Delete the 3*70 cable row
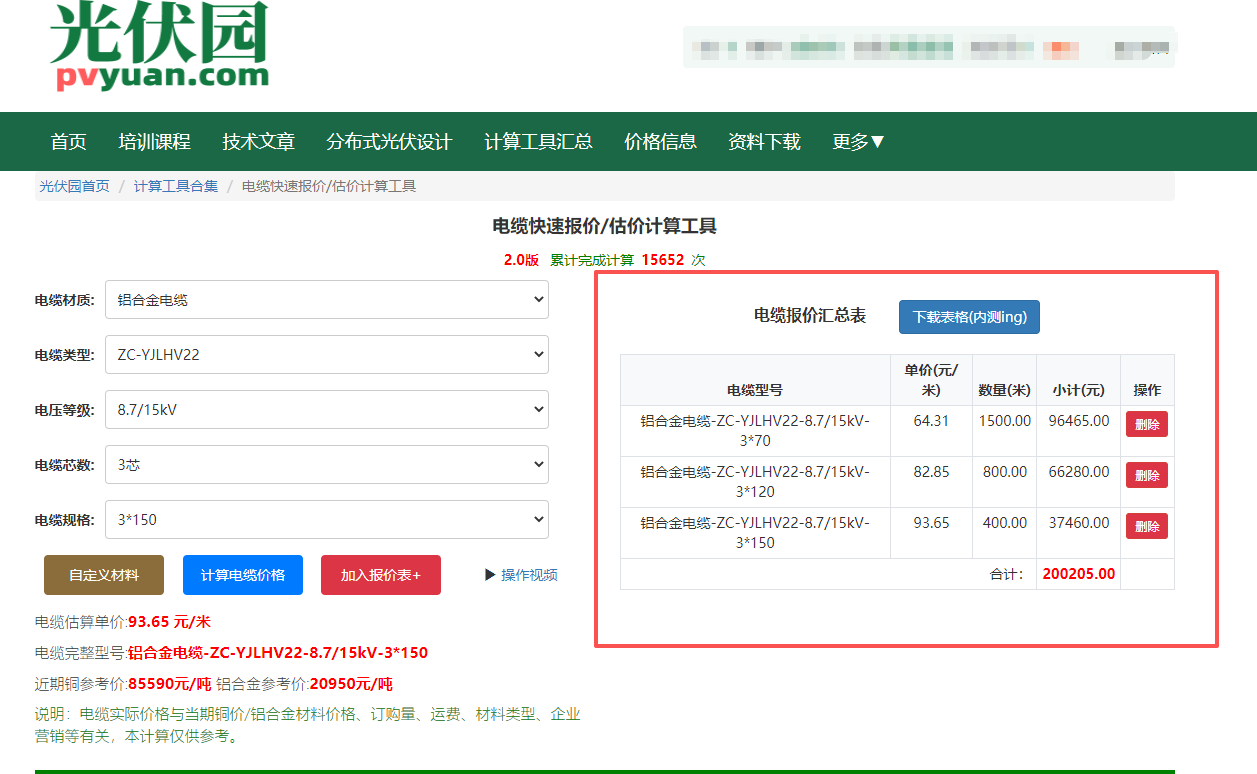The image size is (1257, 774). click(1146, 424)
